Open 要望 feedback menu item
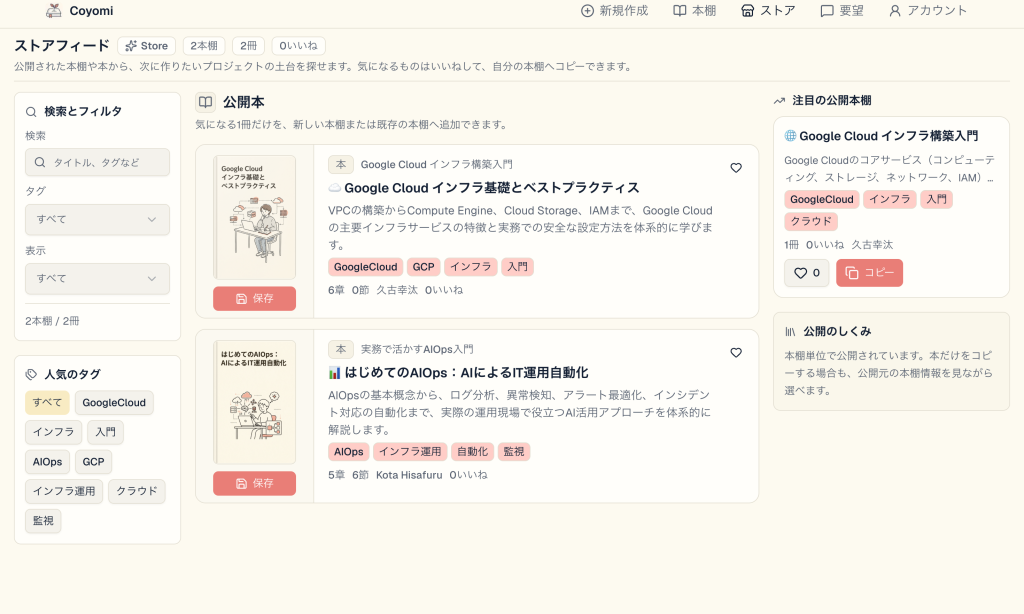The height and width of the screenshot is (614, 1024). point(842,10)
